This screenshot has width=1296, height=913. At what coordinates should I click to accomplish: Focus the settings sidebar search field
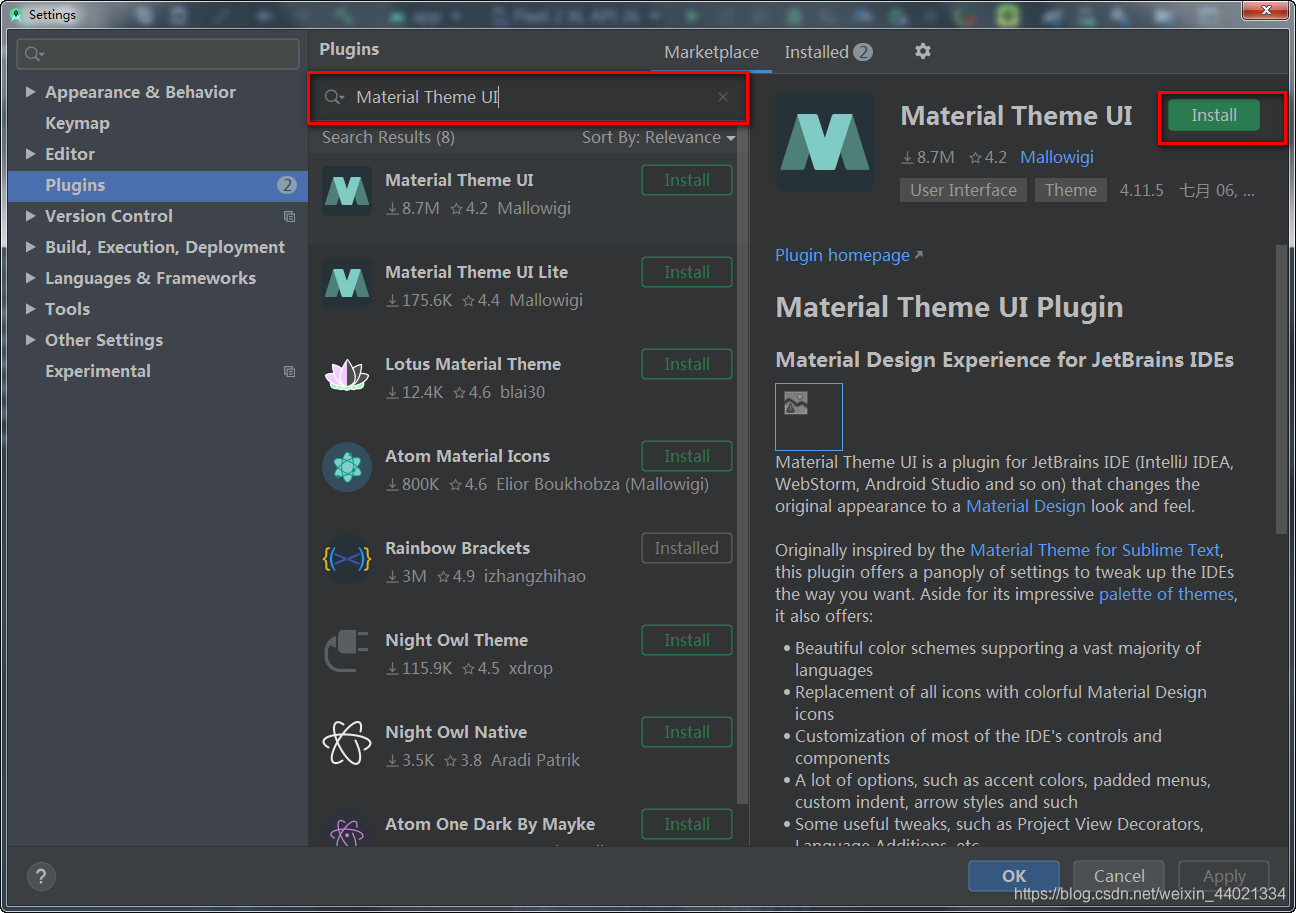click(x=159, y=54)
